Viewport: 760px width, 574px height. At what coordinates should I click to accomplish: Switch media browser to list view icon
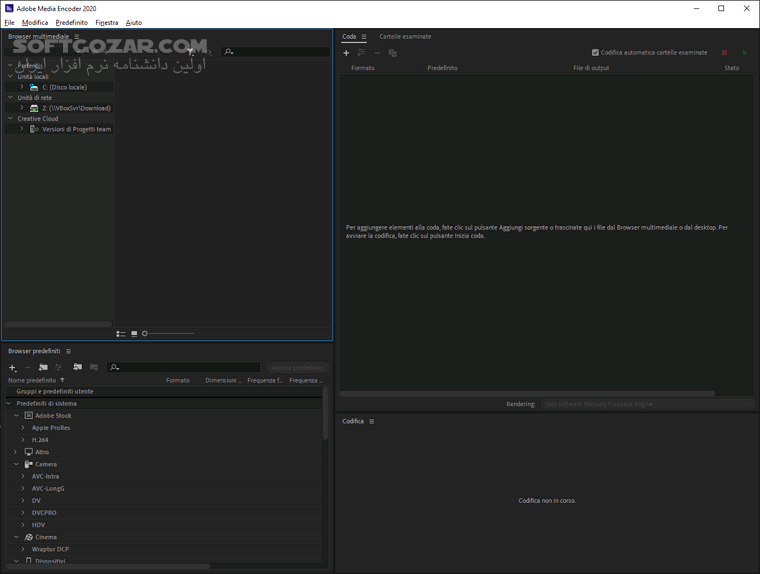coord(121,334)
